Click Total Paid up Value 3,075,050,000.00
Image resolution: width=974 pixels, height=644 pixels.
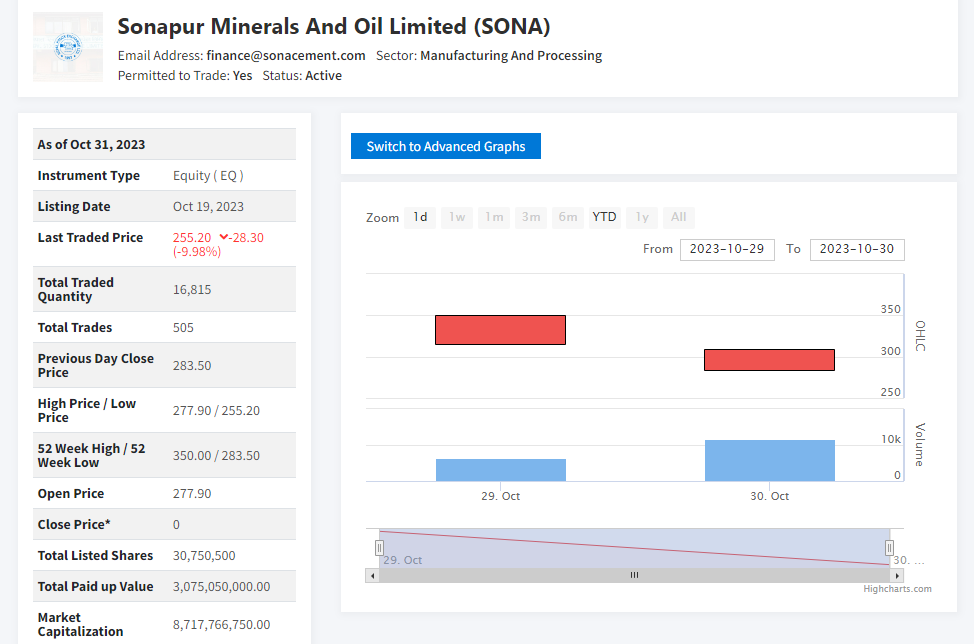click(221, 587)
